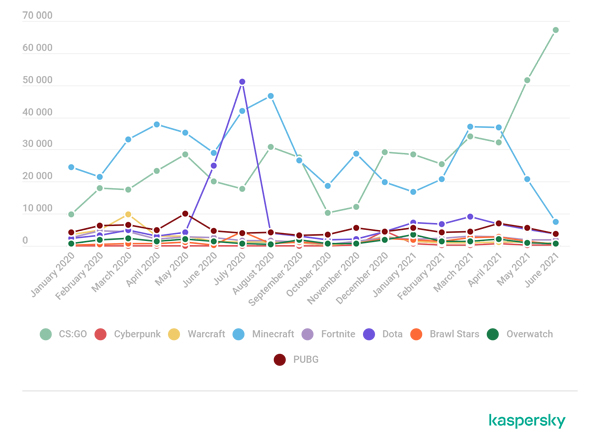Click the Minecraft August 2020 data point
The image size is (600, 437).
pyautogui.click(x=271, y=96)
